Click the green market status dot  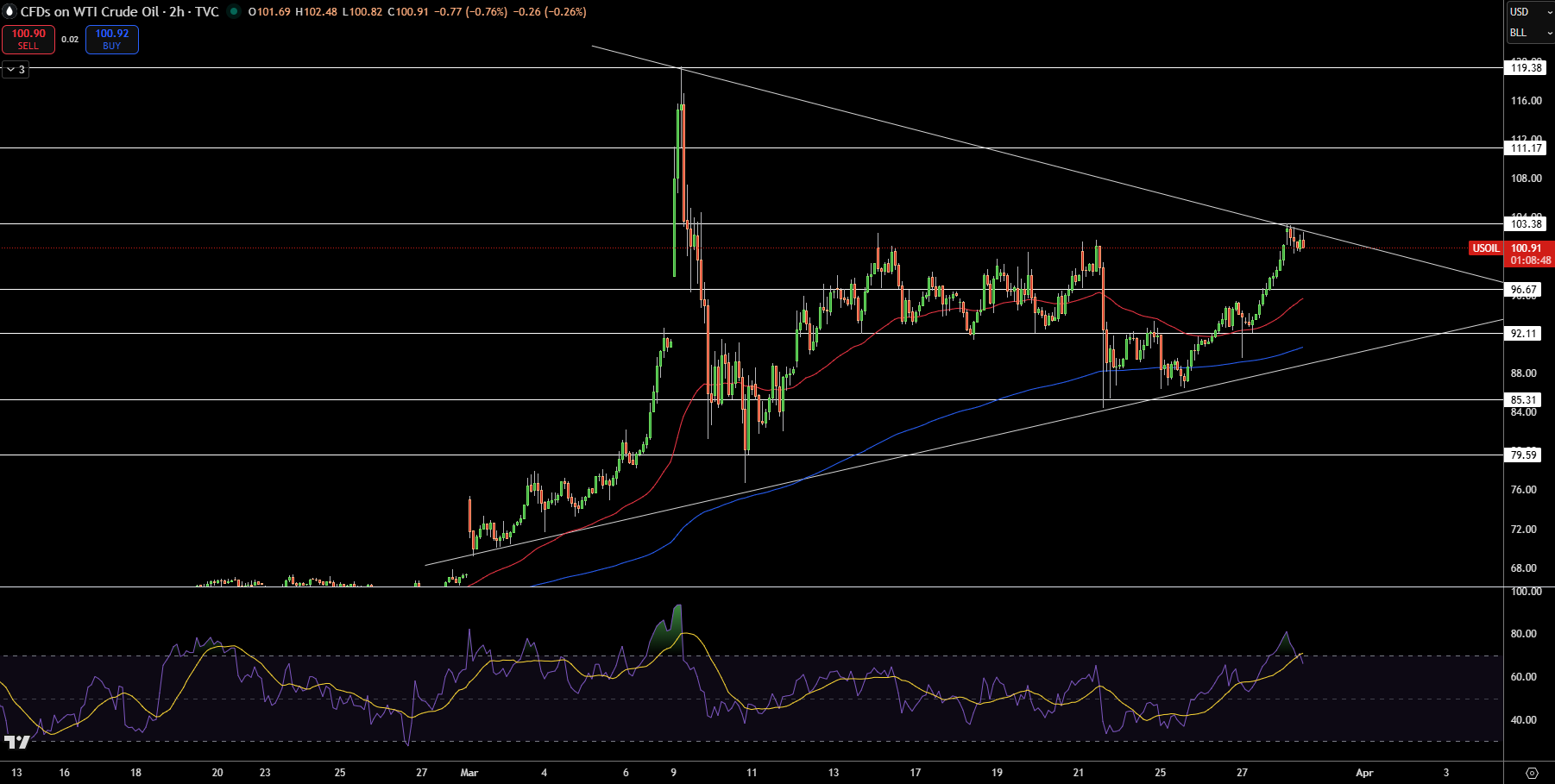(234, 12)
